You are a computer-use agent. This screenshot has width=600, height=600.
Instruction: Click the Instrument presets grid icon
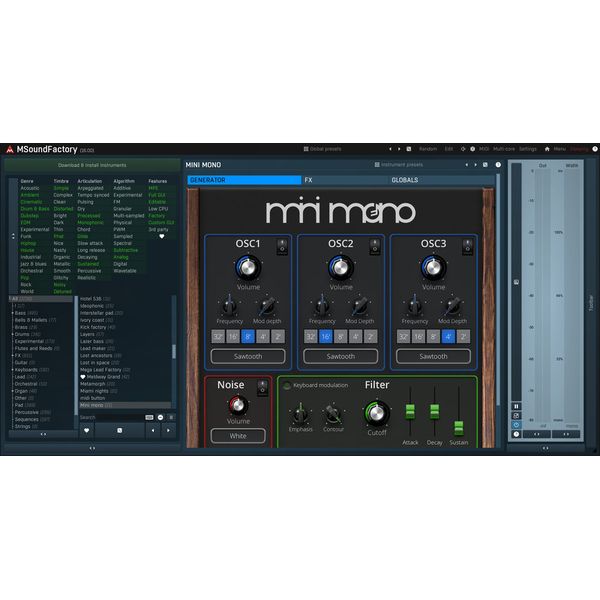tap(377, 165)
